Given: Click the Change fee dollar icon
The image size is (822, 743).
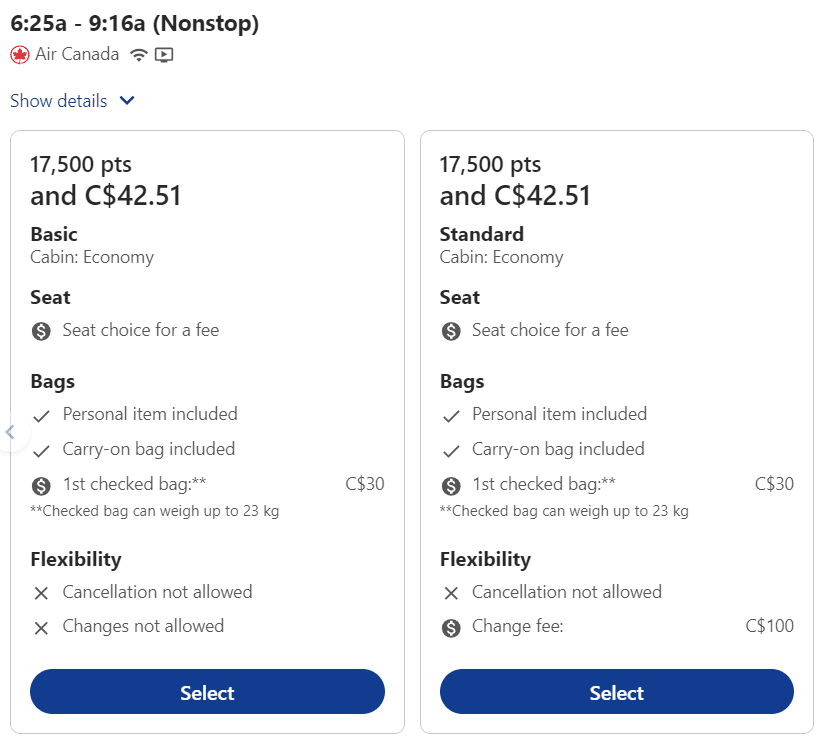Looking at the screenshot, I should pos(451,628).
